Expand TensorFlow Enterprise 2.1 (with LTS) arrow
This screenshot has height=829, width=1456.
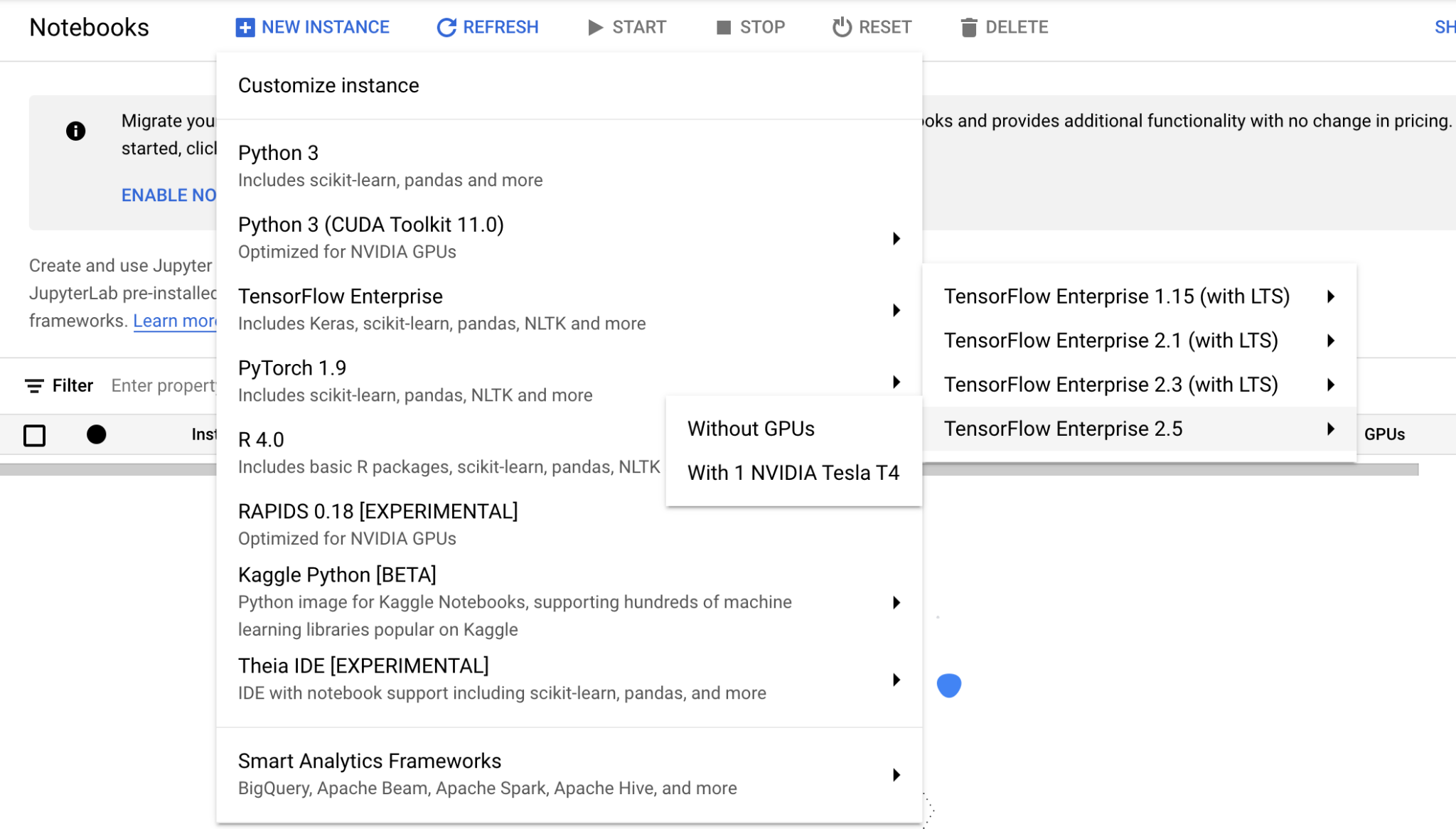tap(1331, 341)
